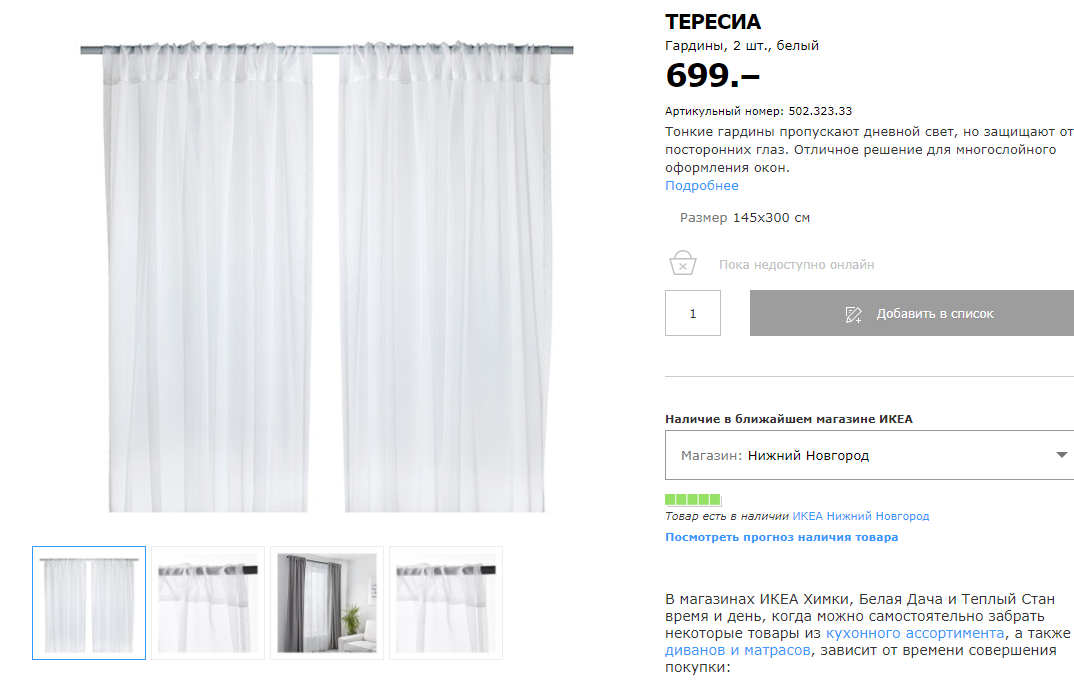Select the second close-up rod thumbnail
This screenshot has width=1074, height=683.
[208, 603]
